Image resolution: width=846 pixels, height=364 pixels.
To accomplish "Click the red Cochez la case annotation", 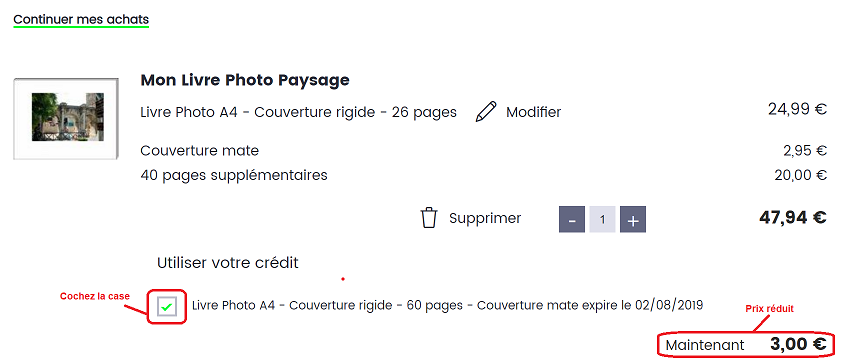I will pos(95,296).
